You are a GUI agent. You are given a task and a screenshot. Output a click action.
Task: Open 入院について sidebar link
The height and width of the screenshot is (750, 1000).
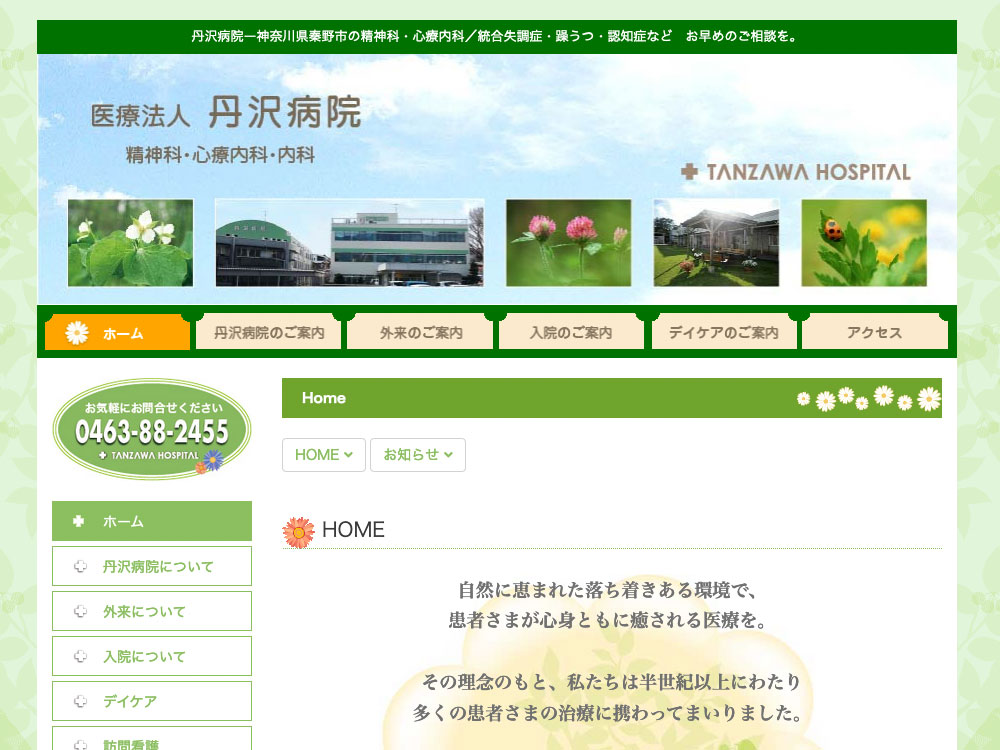point(152,656)
